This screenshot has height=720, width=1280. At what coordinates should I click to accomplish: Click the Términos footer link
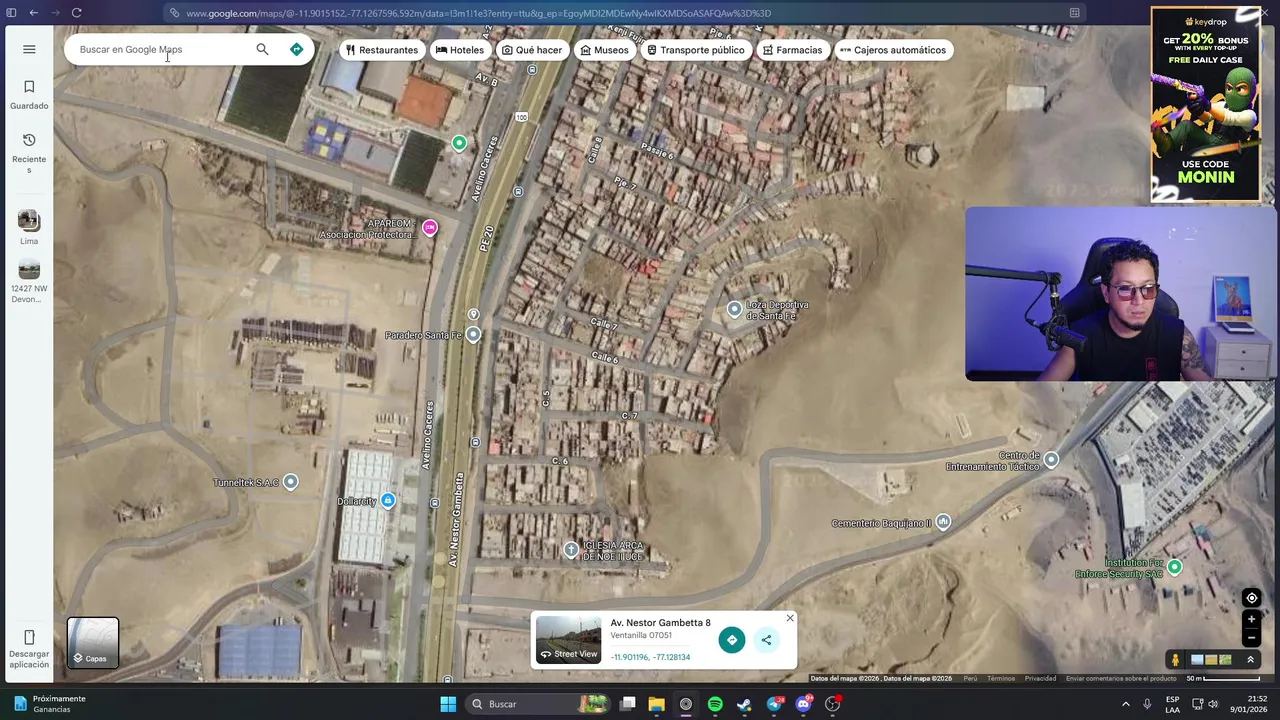pos(1001,679)
